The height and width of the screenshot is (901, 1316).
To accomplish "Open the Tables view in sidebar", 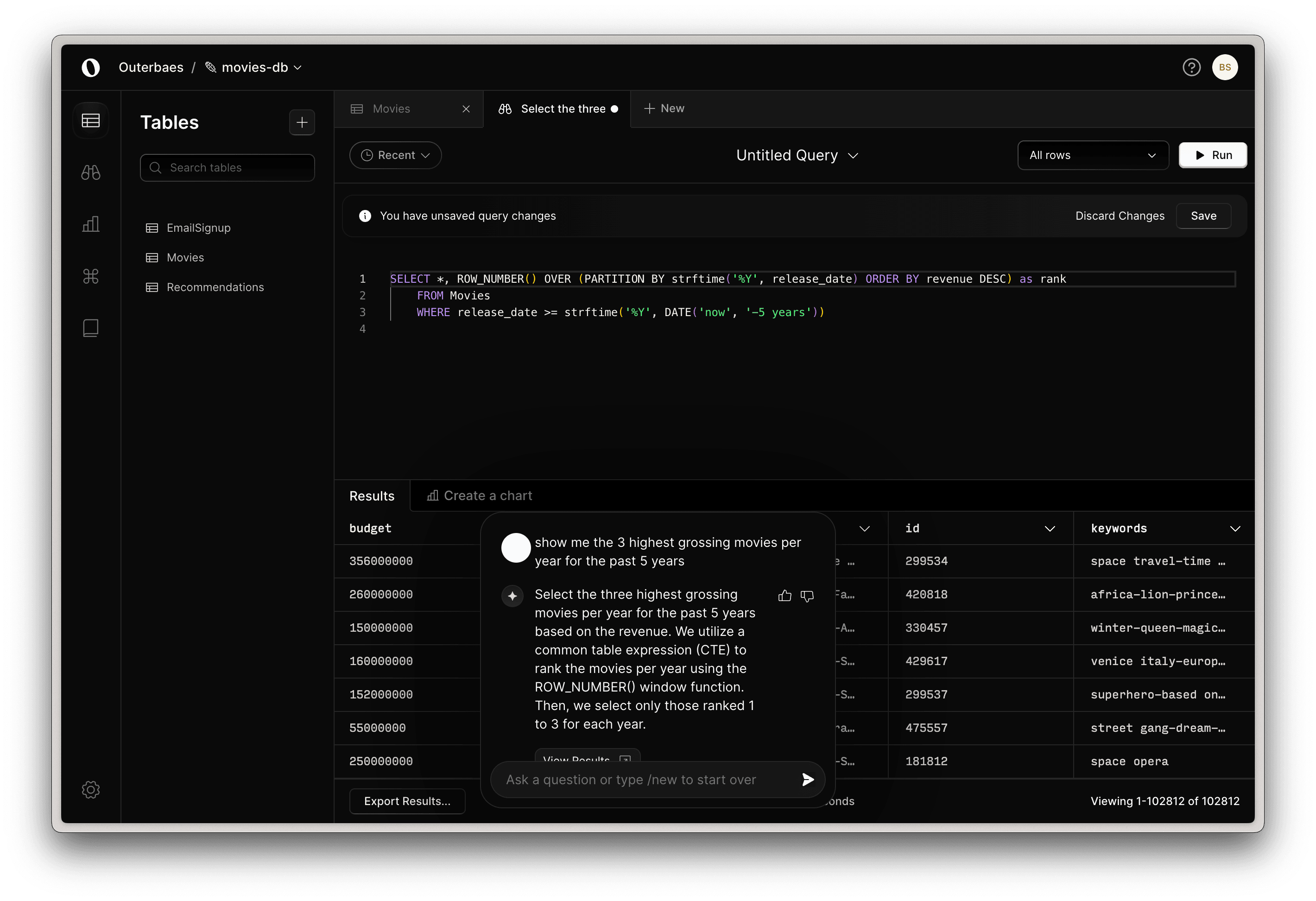I will pyautogui.click(x=91, y=121).
